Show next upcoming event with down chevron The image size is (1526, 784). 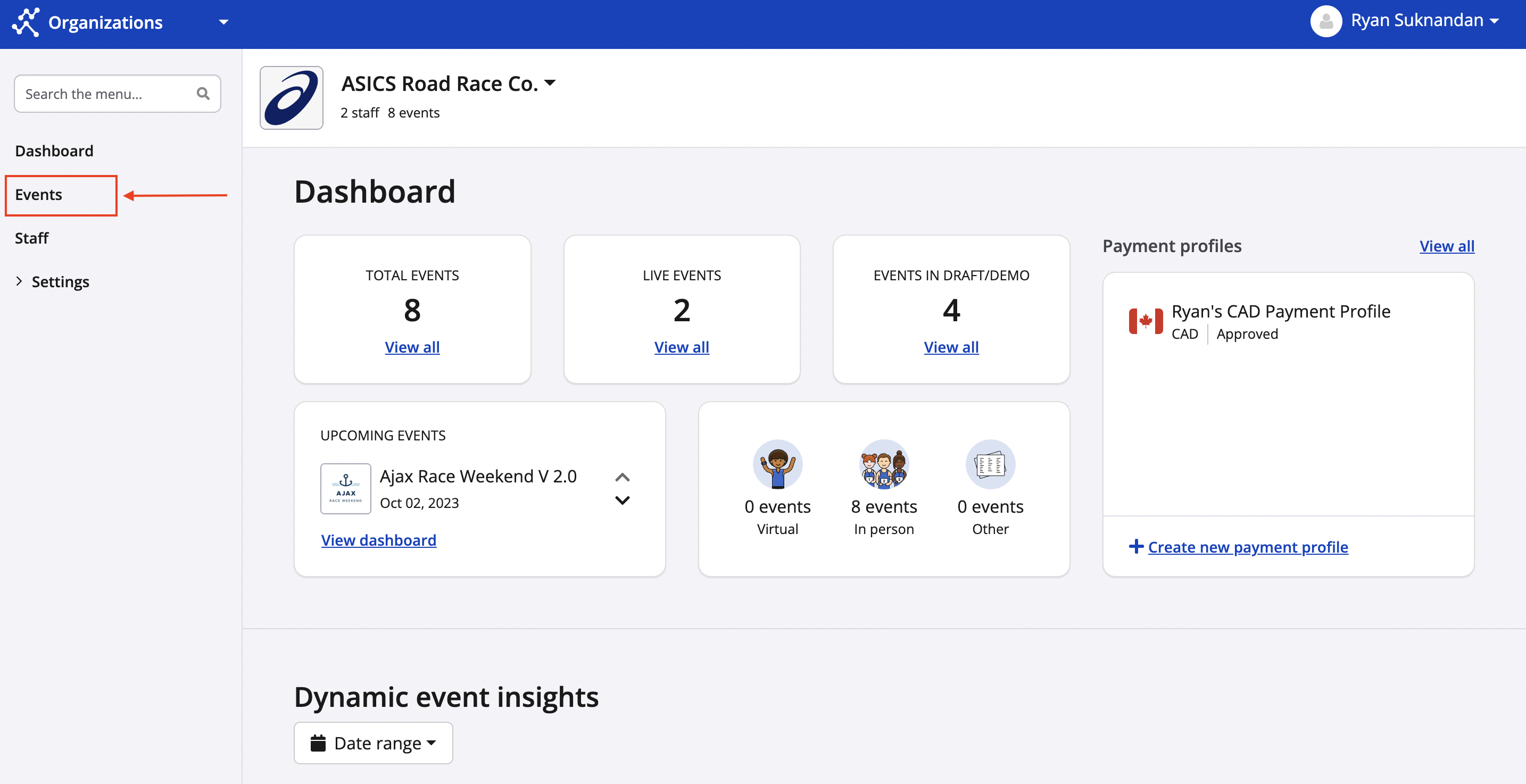click(623, 501)
